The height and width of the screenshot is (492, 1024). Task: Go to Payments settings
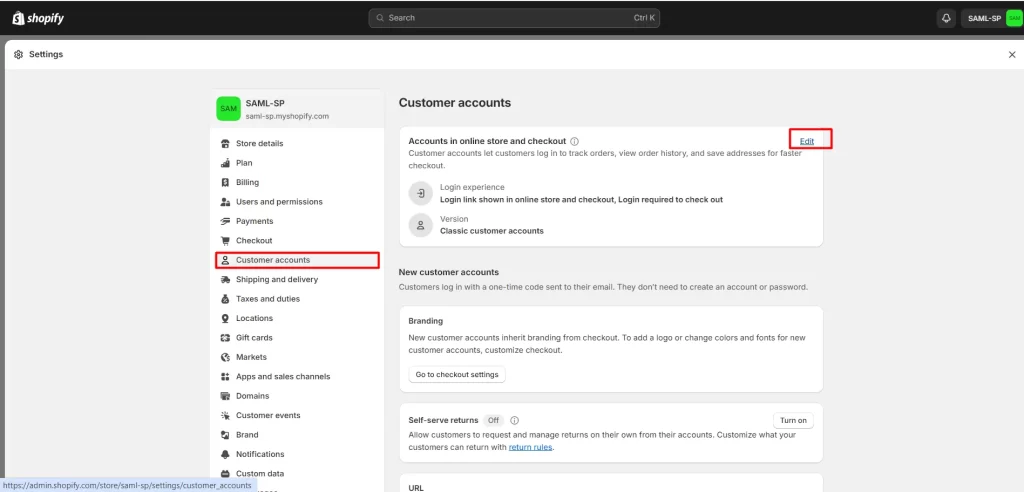[254, 221]
